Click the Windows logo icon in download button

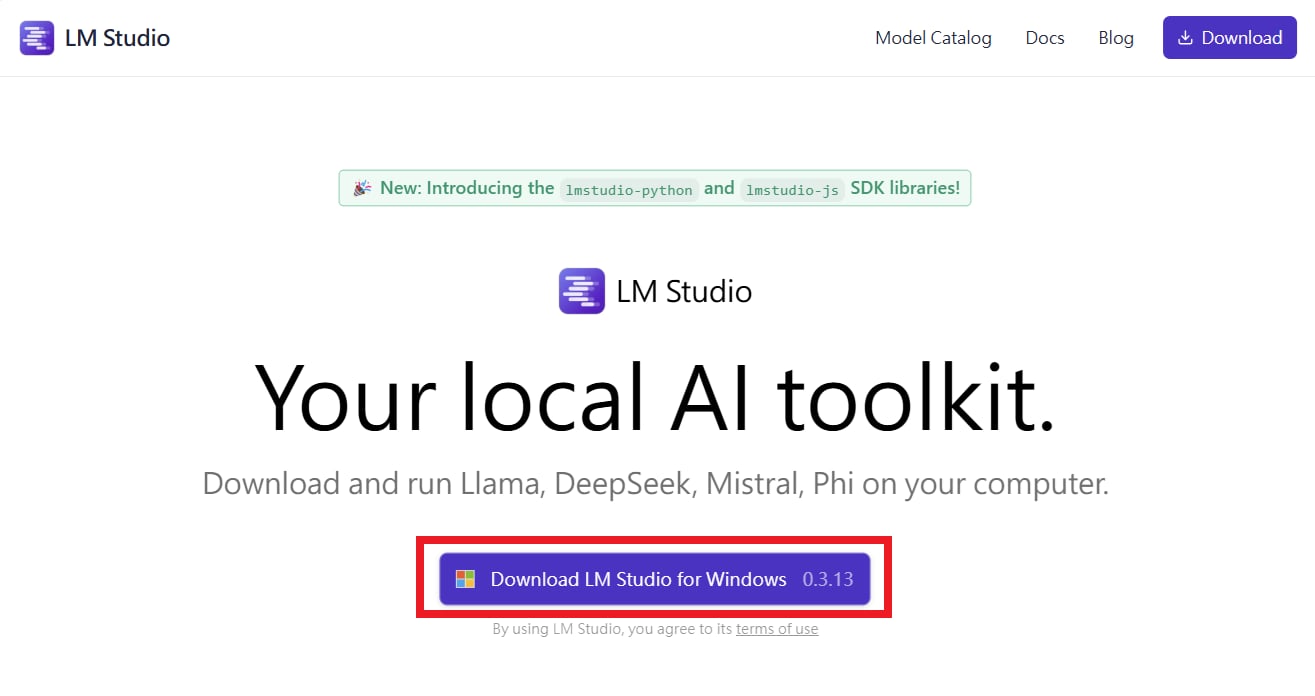tap(465, 579)
